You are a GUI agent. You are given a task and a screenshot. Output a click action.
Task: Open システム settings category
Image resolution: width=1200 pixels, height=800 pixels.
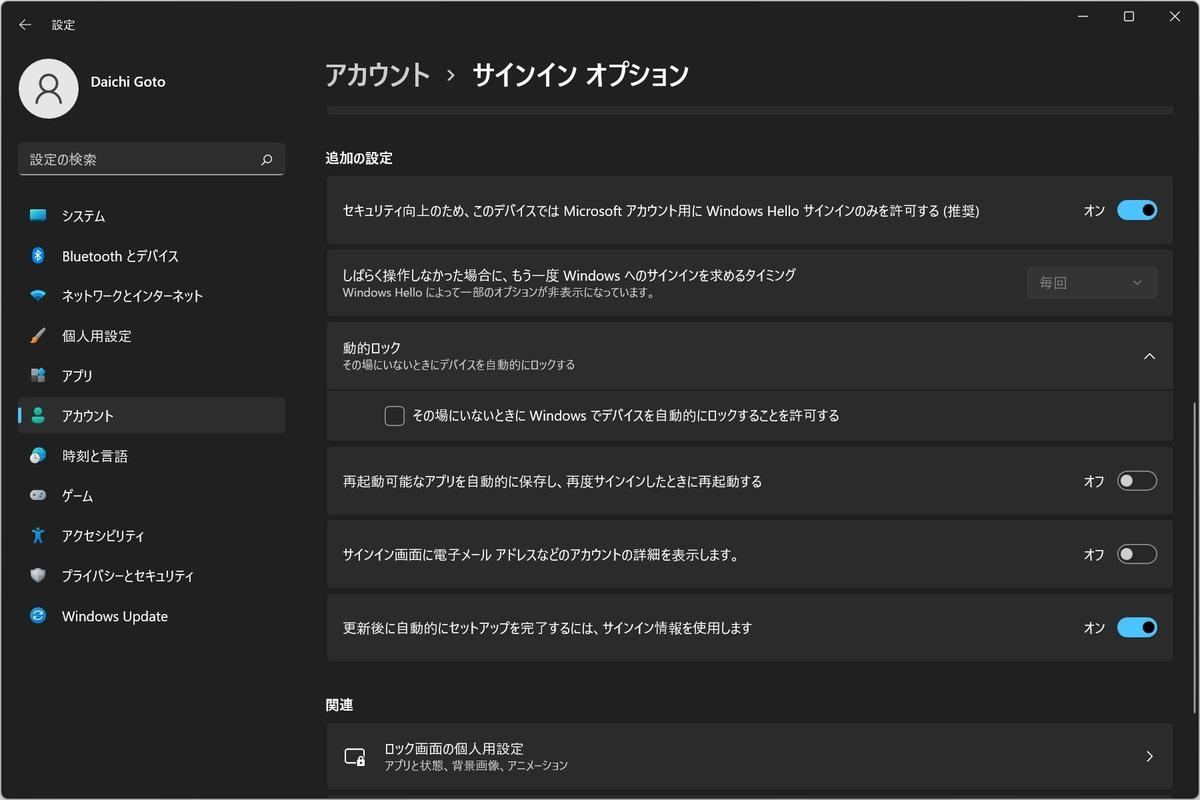click(x=152, y=216)
